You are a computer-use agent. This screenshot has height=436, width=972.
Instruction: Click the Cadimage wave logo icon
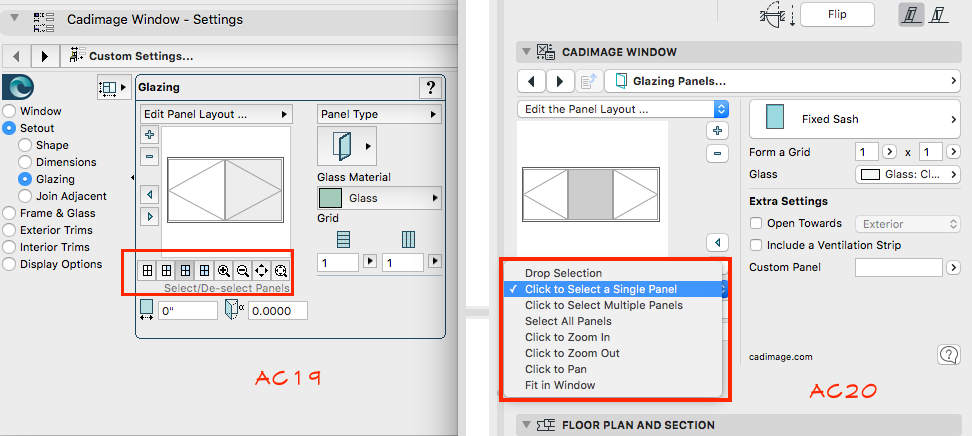pos(18,87)
